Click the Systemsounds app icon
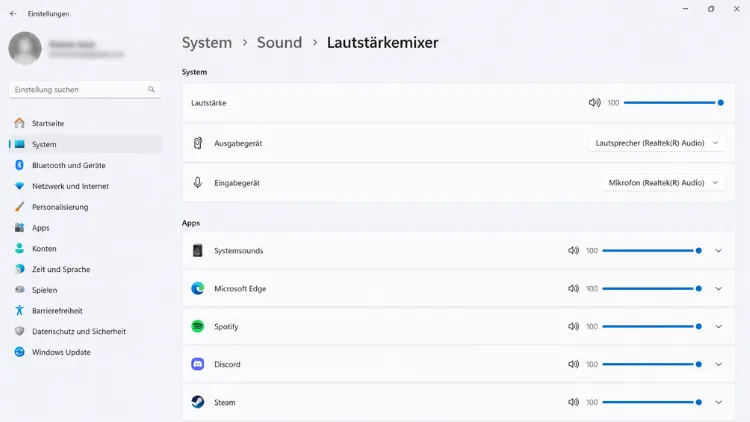 coord(198,251)
